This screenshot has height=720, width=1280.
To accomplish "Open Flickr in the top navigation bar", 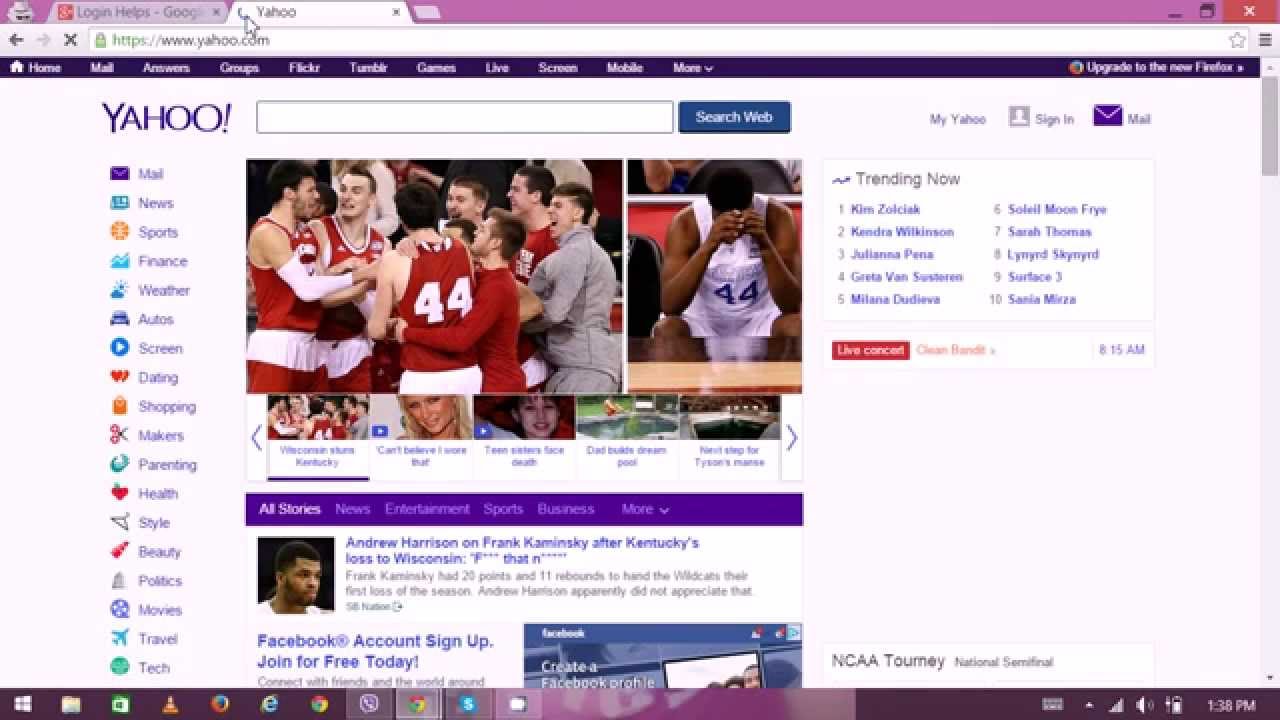I will (304, 68).
